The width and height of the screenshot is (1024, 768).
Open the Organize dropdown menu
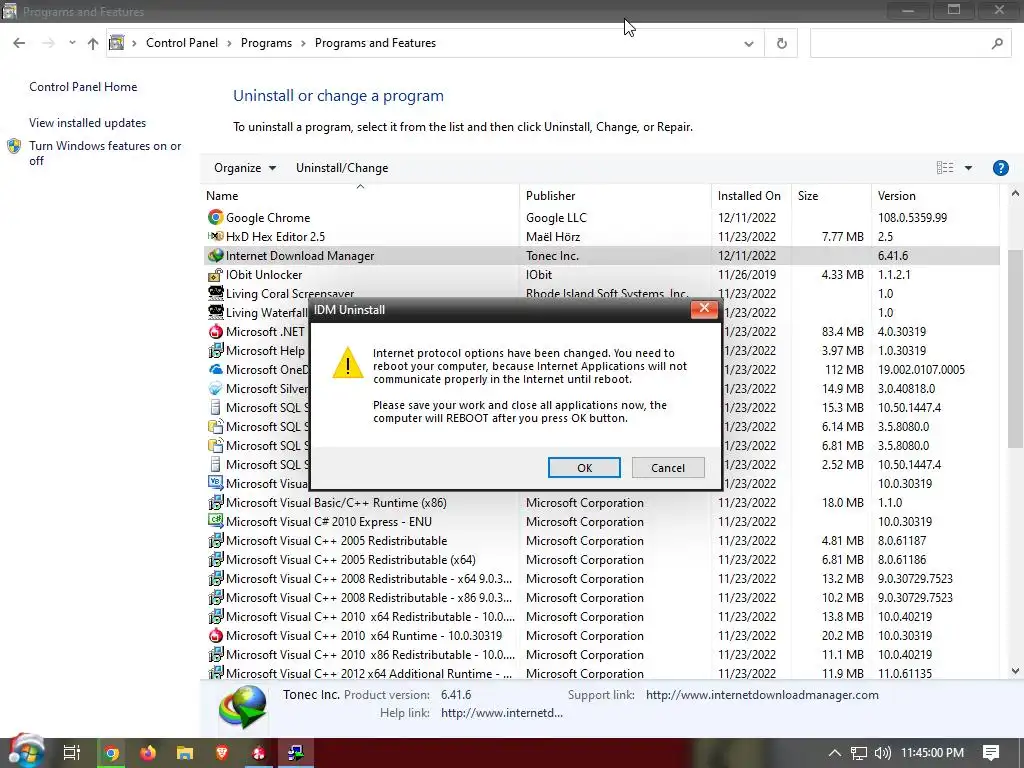point(245,168)
